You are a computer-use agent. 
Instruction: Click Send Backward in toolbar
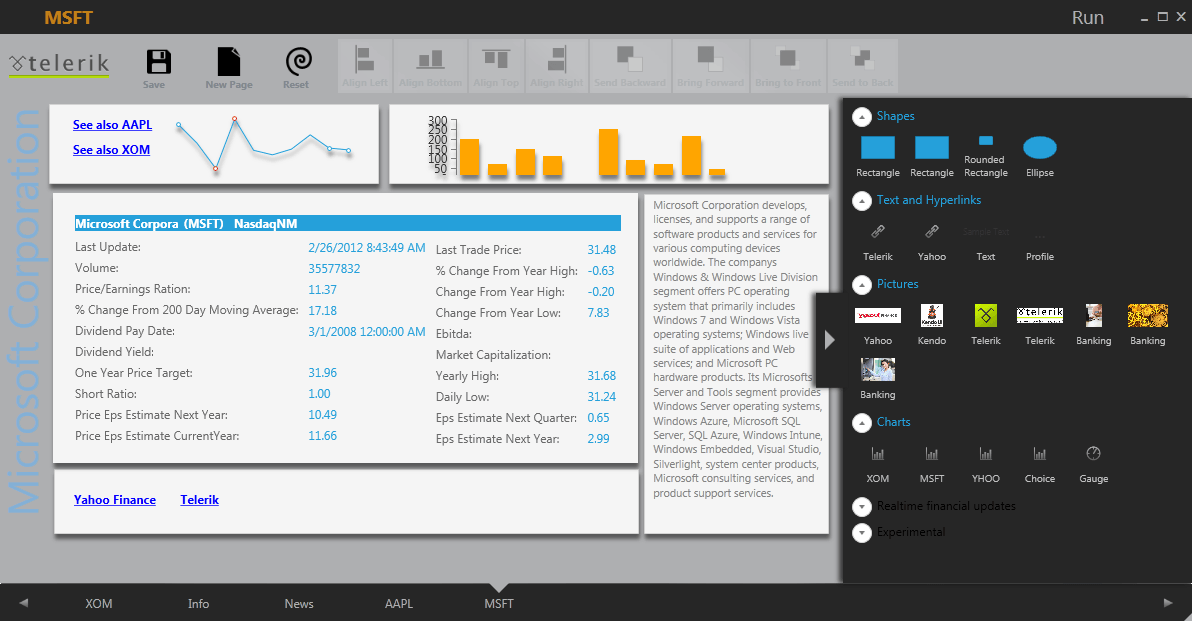(x=629, y=66)
